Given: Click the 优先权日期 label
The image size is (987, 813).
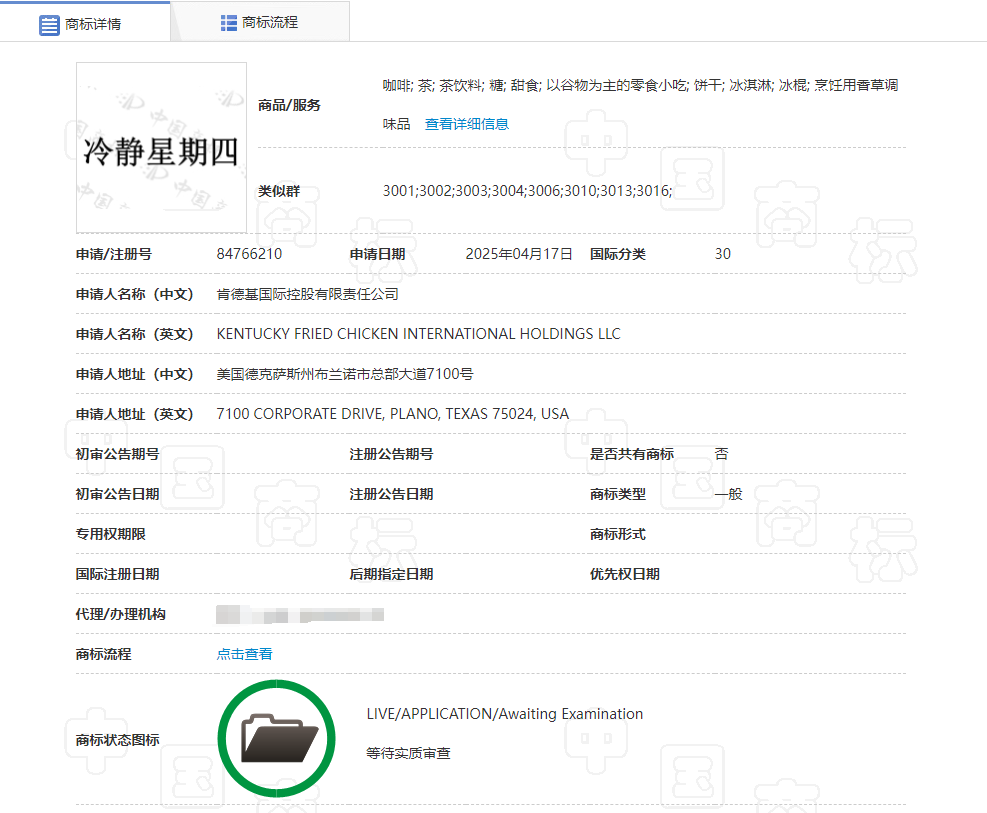Looking at the screenshot, I should (624, 574).
